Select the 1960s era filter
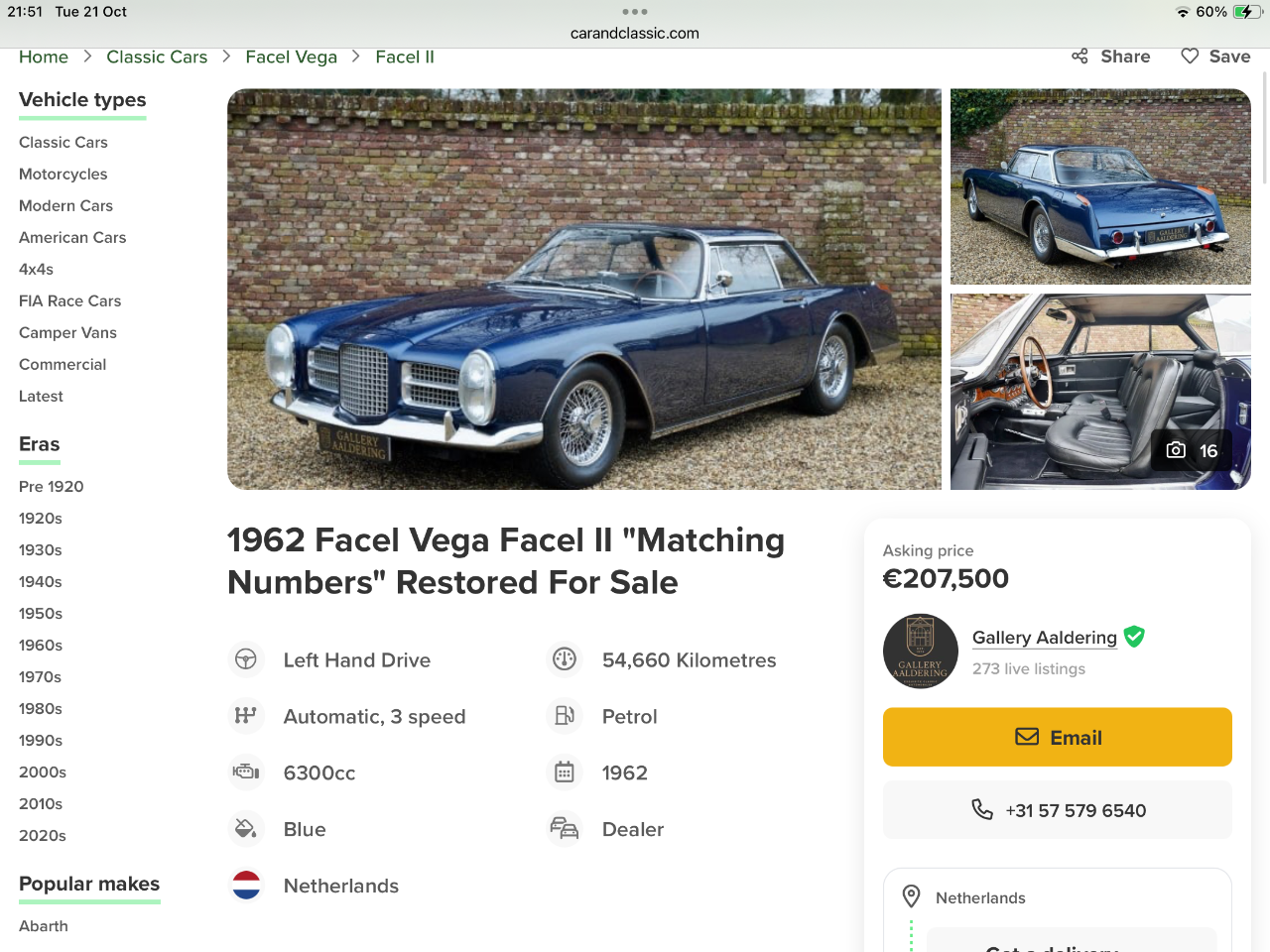 [x=41, y=646]
